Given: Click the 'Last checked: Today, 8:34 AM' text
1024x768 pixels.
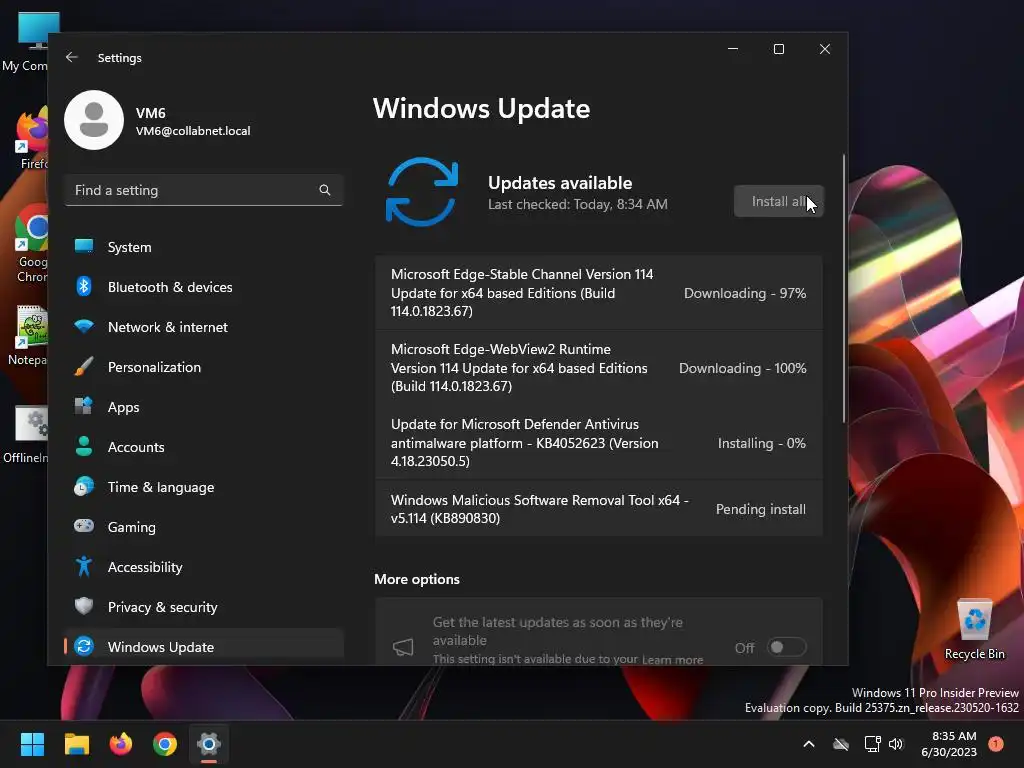Looking at the screenshot, I should pyautogui.click(x=577, y=204).
